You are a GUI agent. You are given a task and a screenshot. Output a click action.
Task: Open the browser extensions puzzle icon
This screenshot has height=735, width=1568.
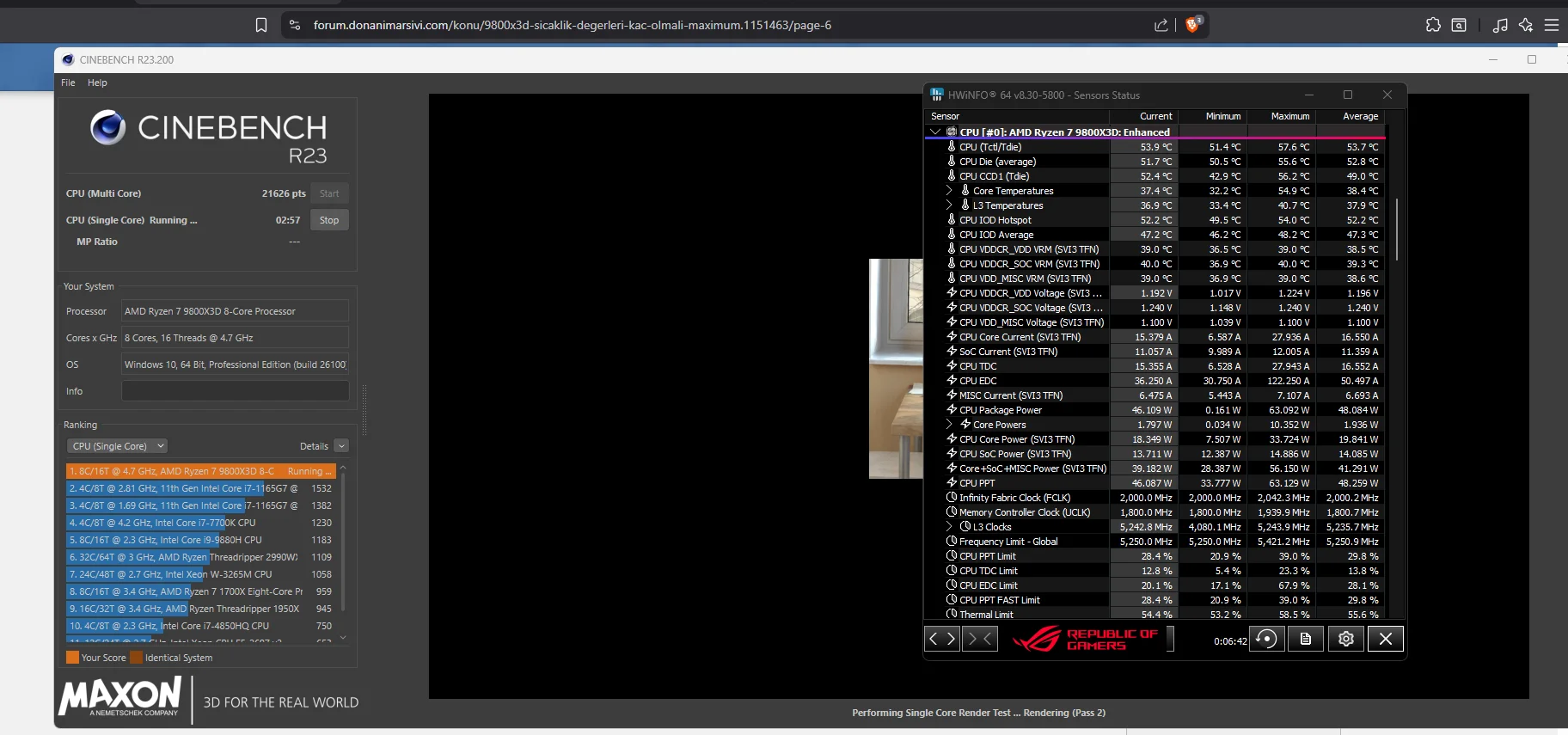tap(1433, 25)
